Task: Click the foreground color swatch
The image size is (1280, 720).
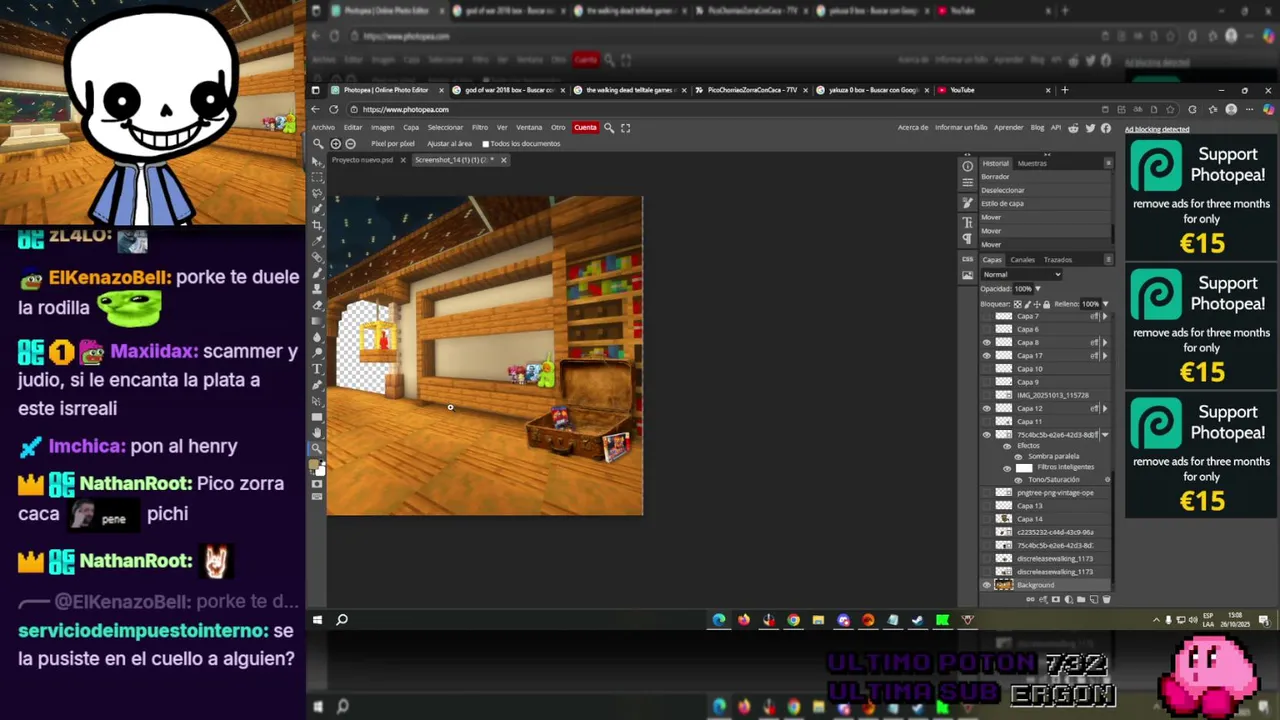Action: [315, 463]
